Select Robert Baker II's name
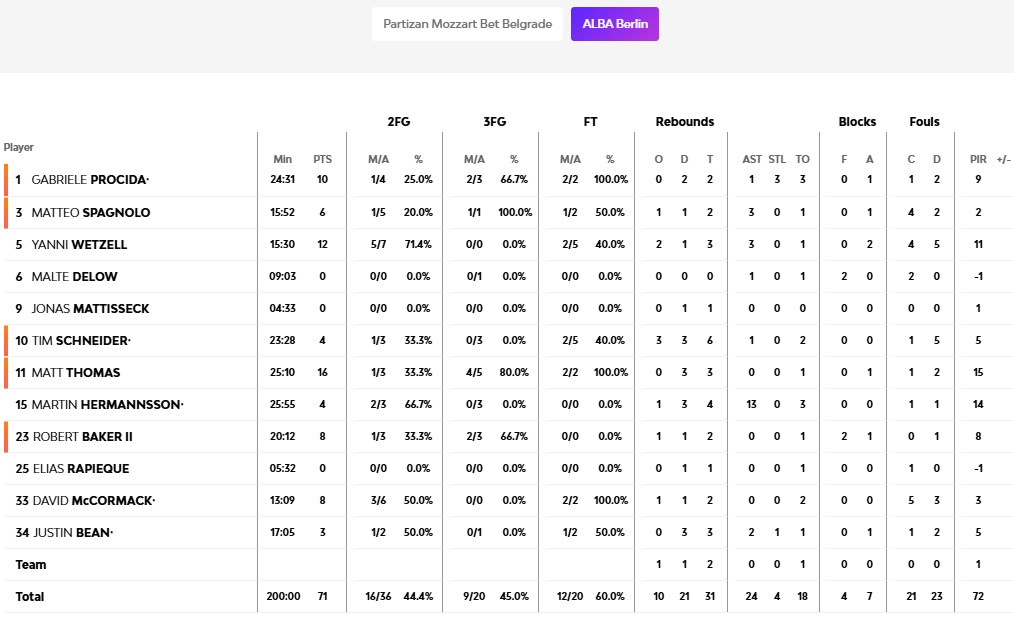Image resolution: width=1014 pixels, height=621 pixels. (x=83, y=437)
